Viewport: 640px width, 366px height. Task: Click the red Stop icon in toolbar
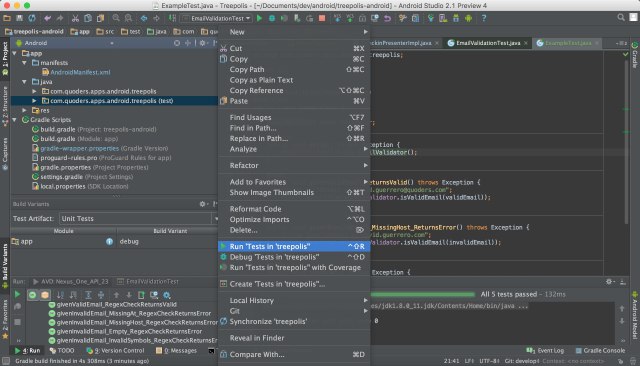point(322,18)
